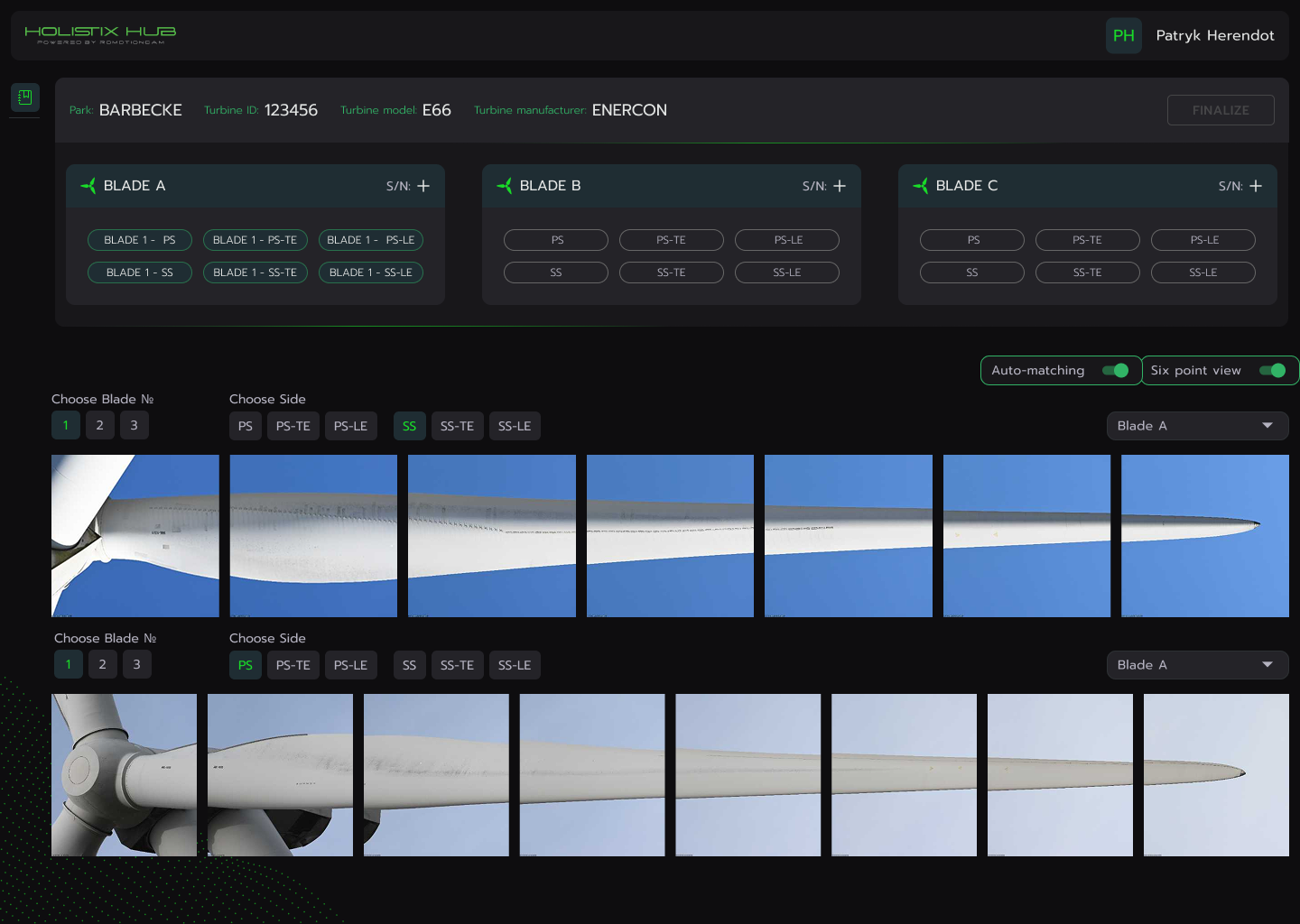
Task: Open the lower Blade A dropdown
Action: coord(1197,665)
